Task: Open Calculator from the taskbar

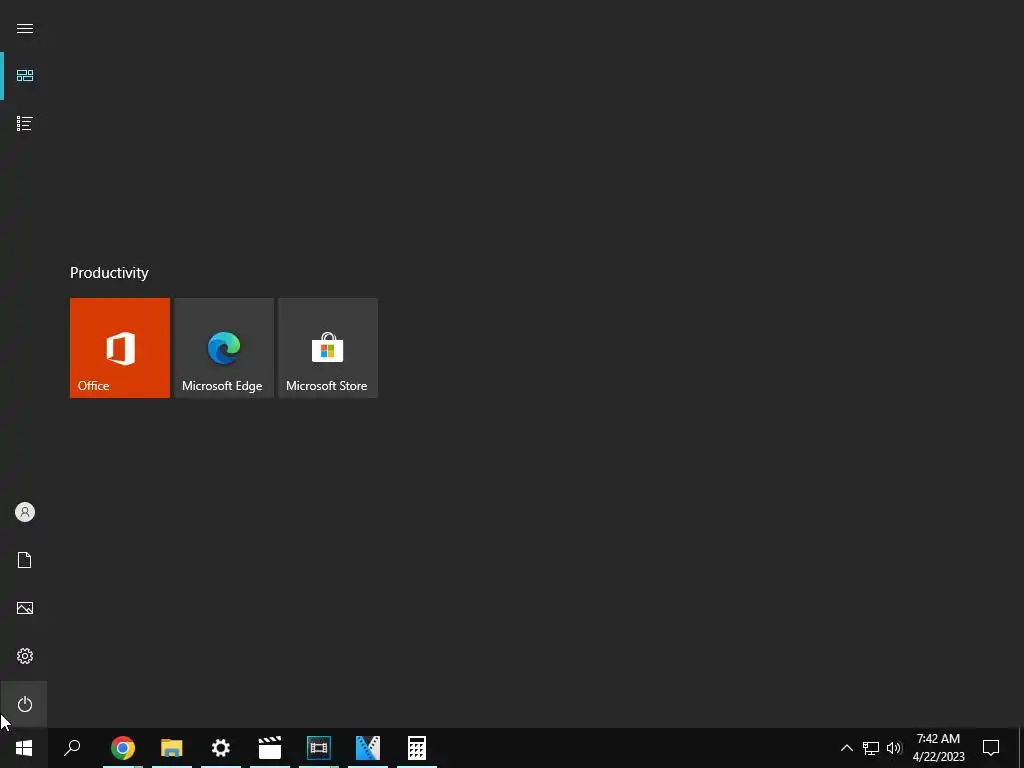Action: tap(417, 748)
